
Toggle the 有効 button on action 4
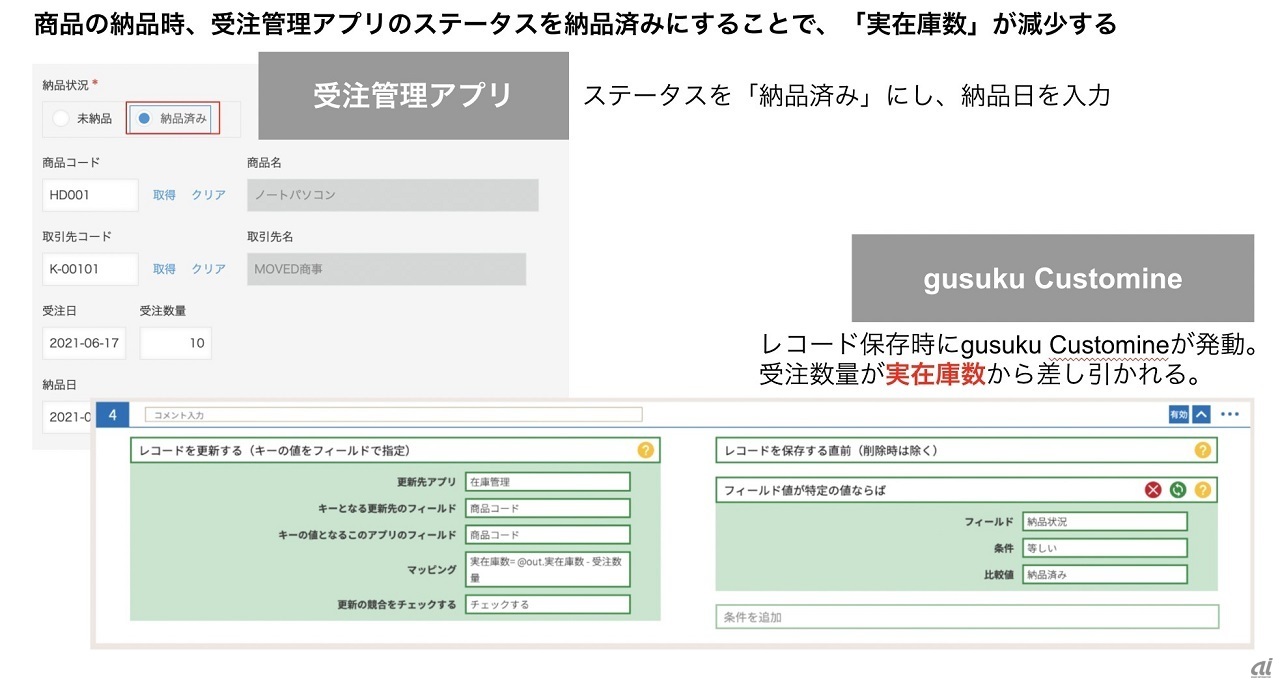point(1179,414)
